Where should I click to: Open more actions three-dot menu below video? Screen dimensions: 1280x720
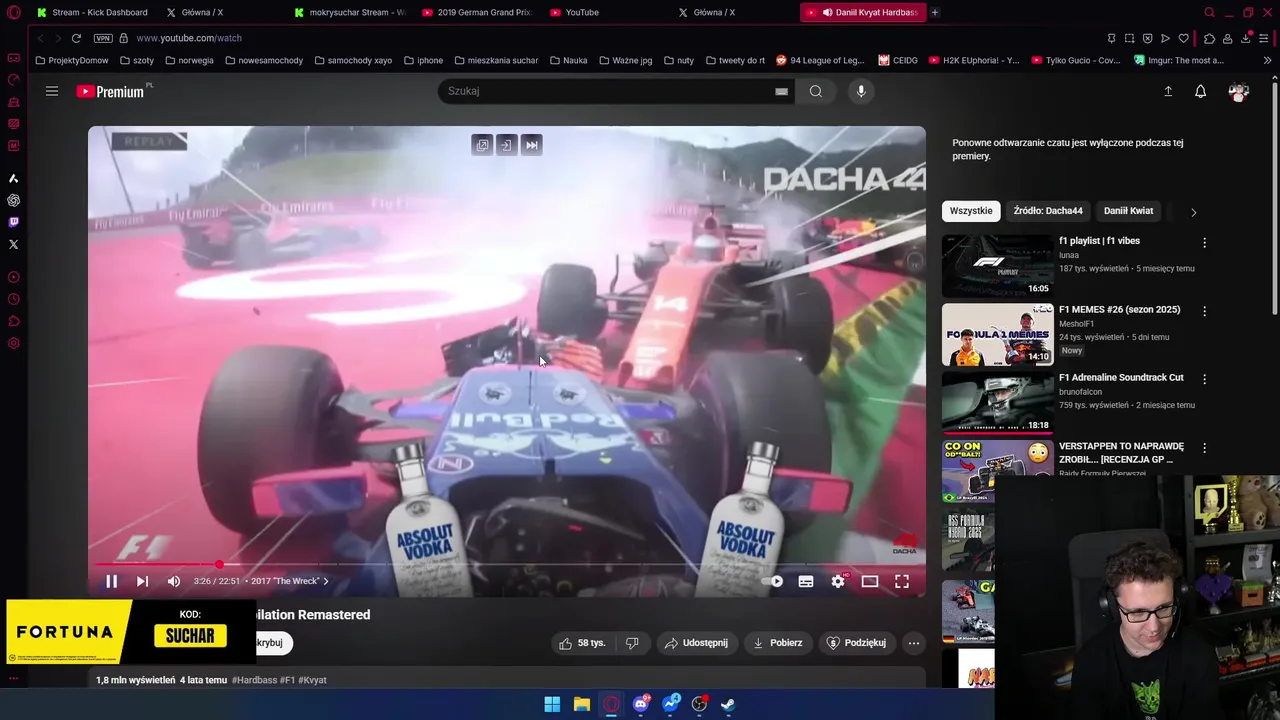[x=914, y=643]
